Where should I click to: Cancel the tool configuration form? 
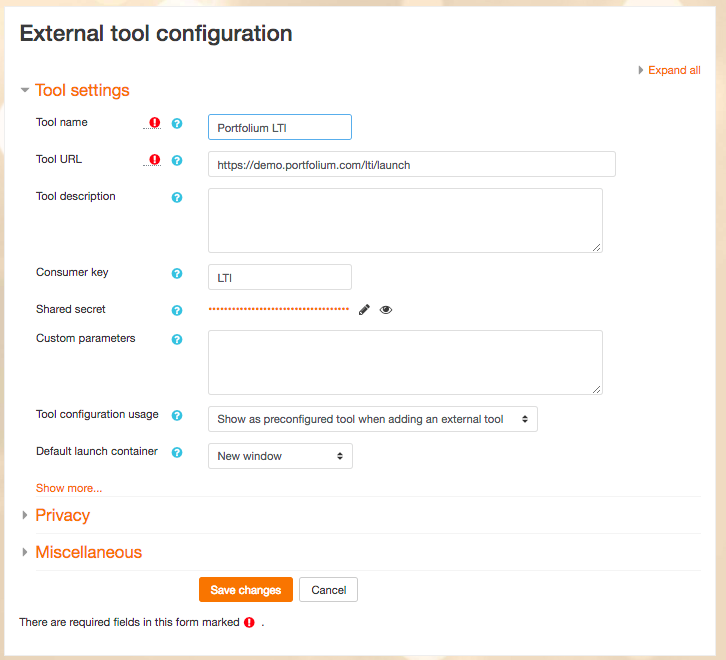(x=328, y=590)
